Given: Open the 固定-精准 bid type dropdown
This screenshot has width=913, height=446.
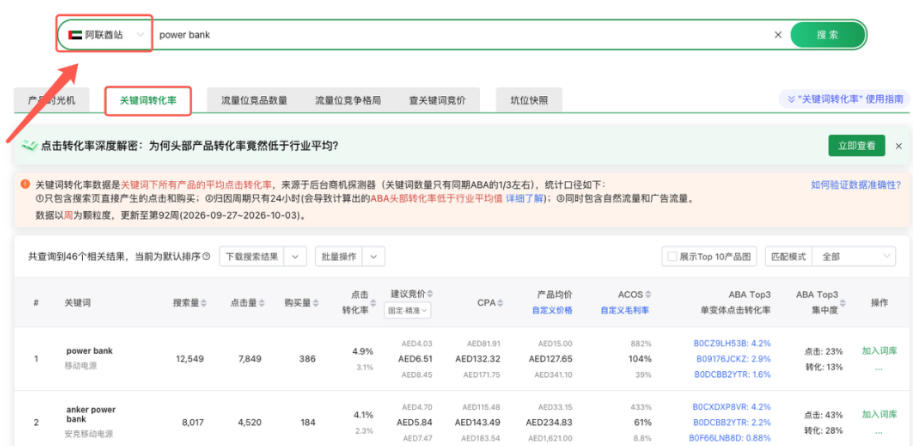Looking at the screenshot, I should click(408, 311).
